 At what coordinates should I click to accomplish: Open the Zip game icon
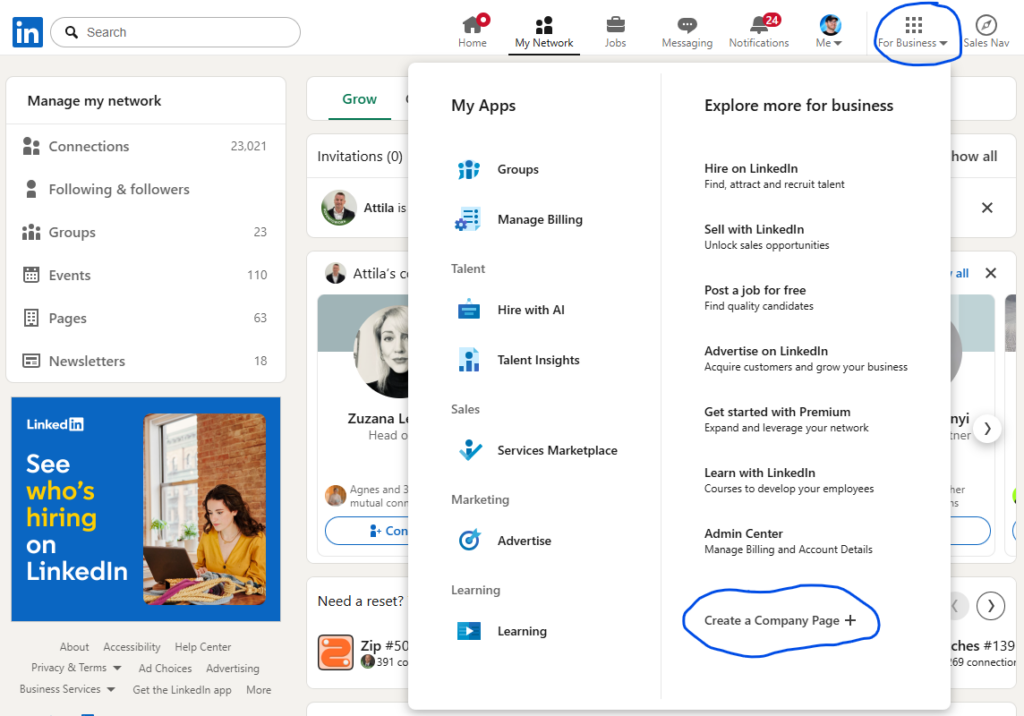pos(336,653)
